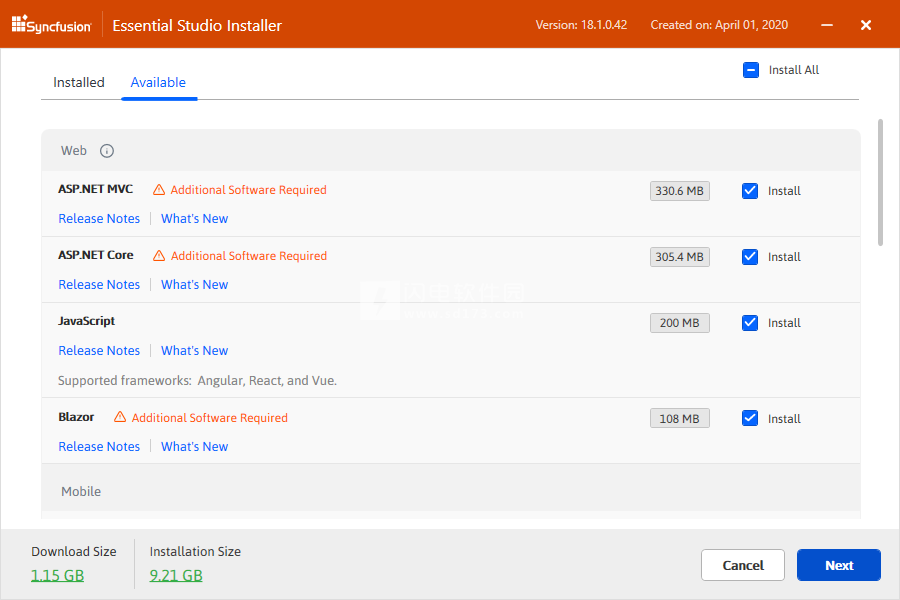Click the Version: 18.1.0.42 label
The height and width of the screenshot is (600, 900).
point(581,25)
